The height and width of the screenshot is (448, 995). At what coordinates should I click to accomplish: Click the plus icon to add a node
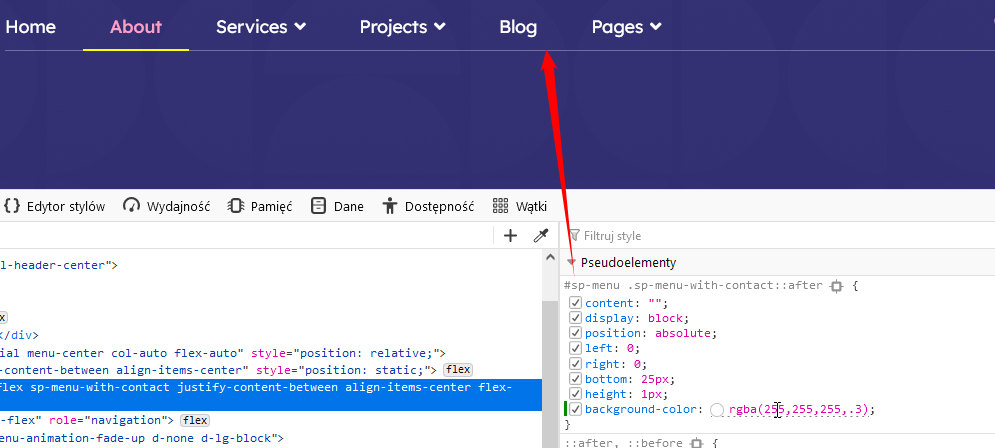(510, 236)
